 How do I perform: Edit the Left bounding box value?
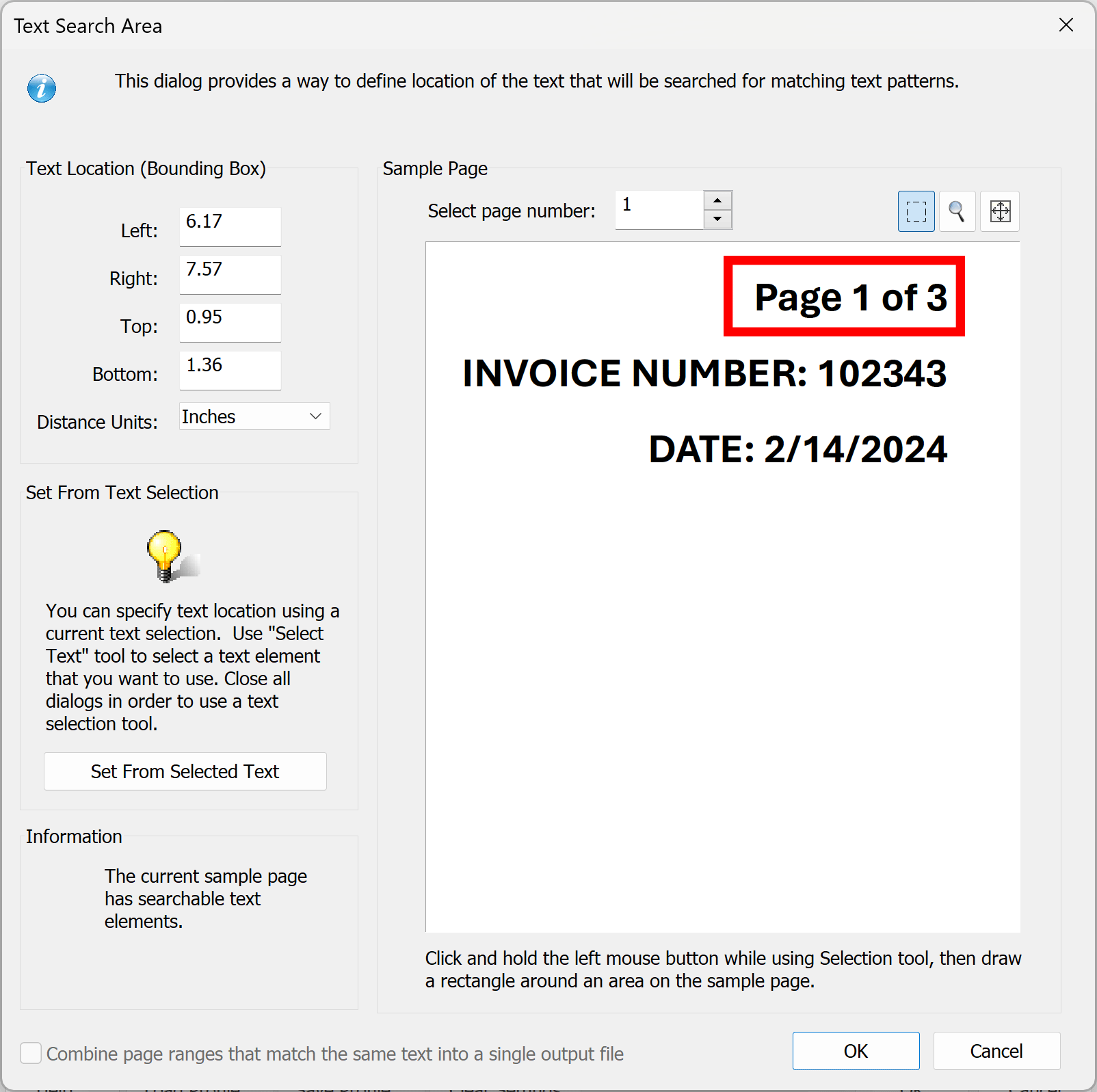[229, 226]
